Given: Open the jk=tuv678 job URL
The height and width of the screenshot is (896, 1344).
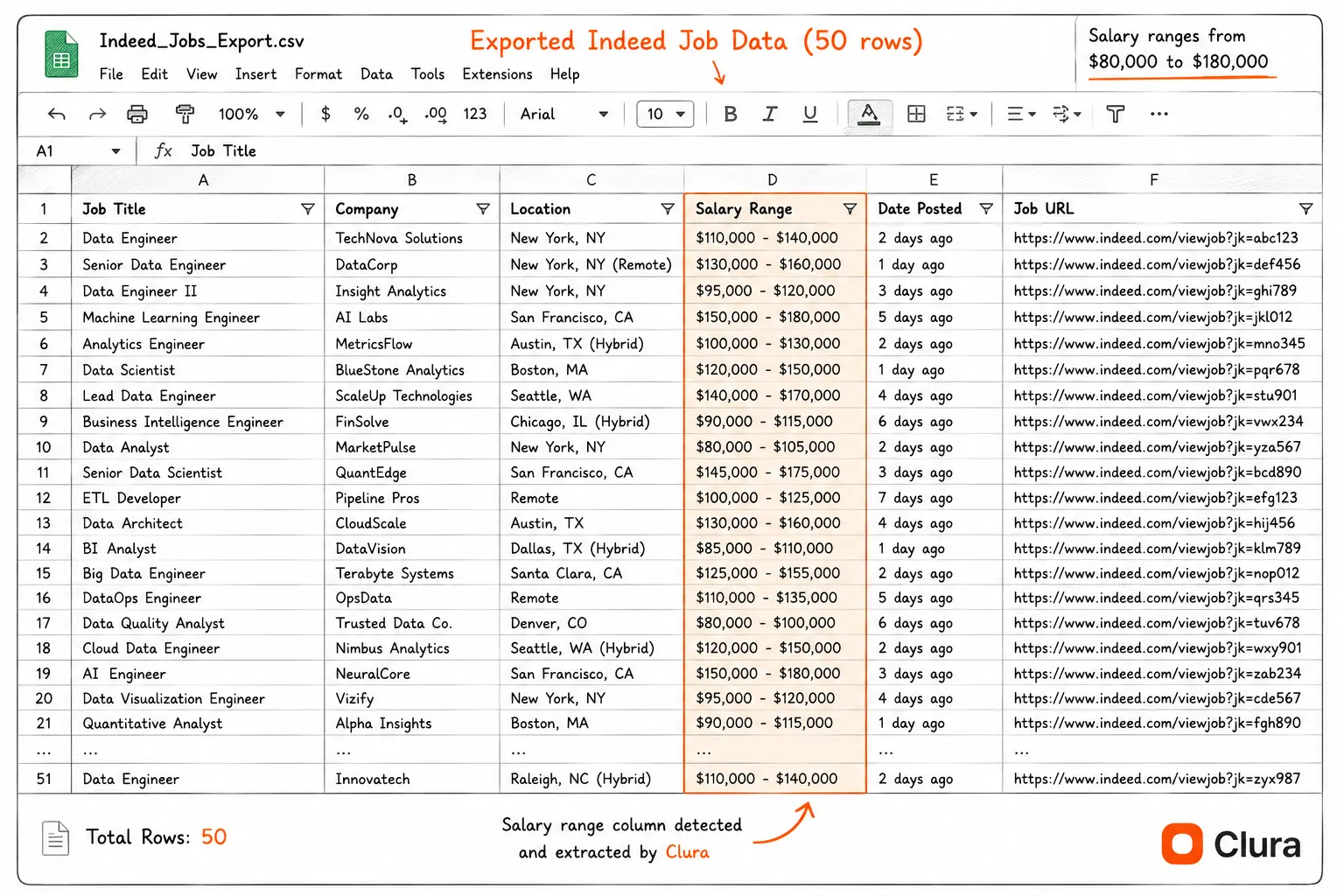Looking at the screenshot, I should coord(1157,623).
